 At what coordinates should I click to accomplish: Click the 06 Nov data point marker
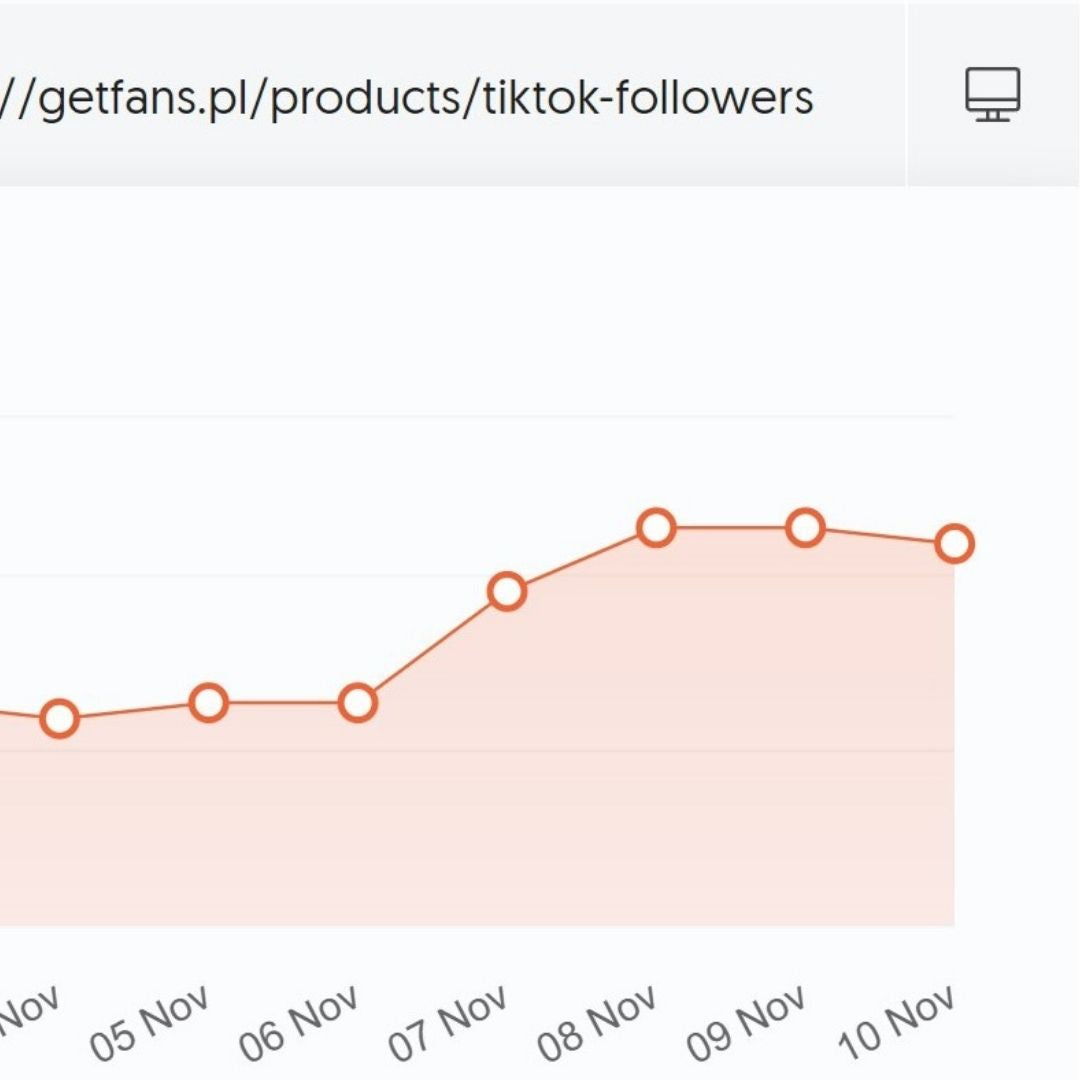point(357,703)
